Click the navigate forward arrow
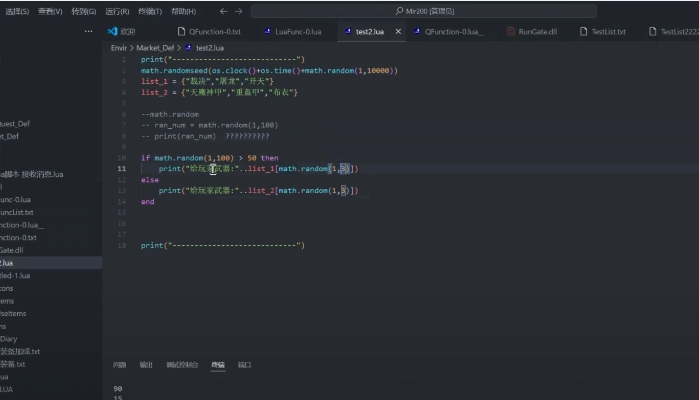Screen dimensions: 699x400 239,11
